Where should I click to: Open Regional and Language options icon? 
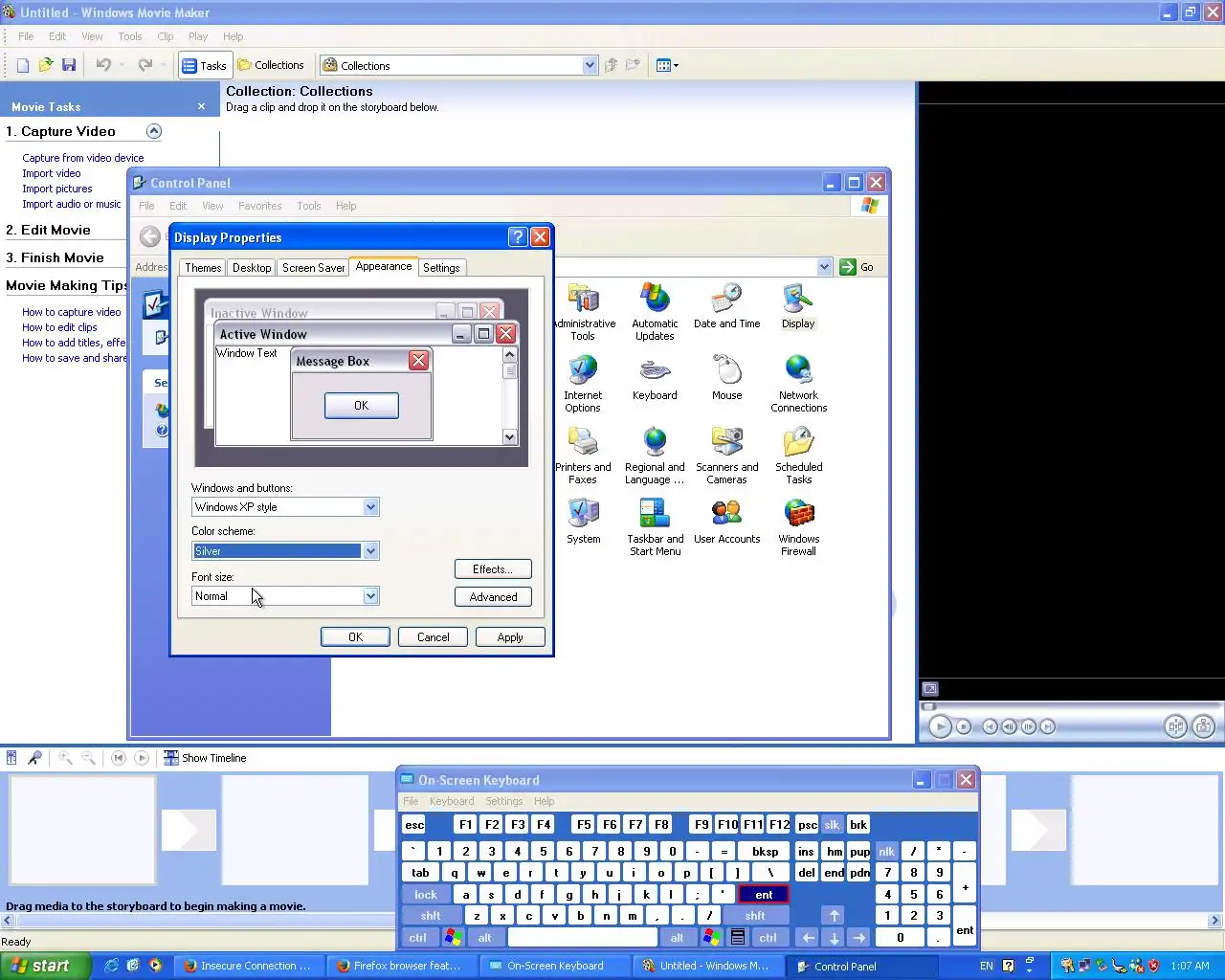tap(655, 456)
